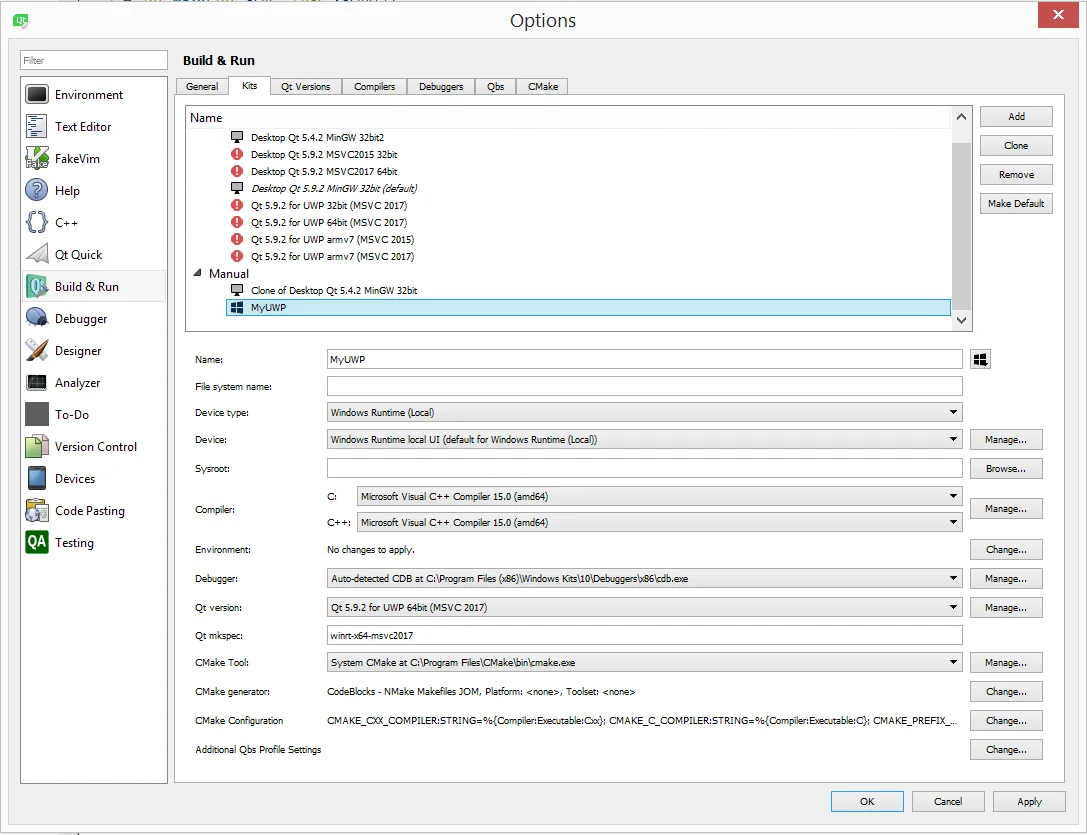The height and width of the screenshot is (835, 1087).
Task: Click the To-Do category icon
Action: click(x=37, y=414)
